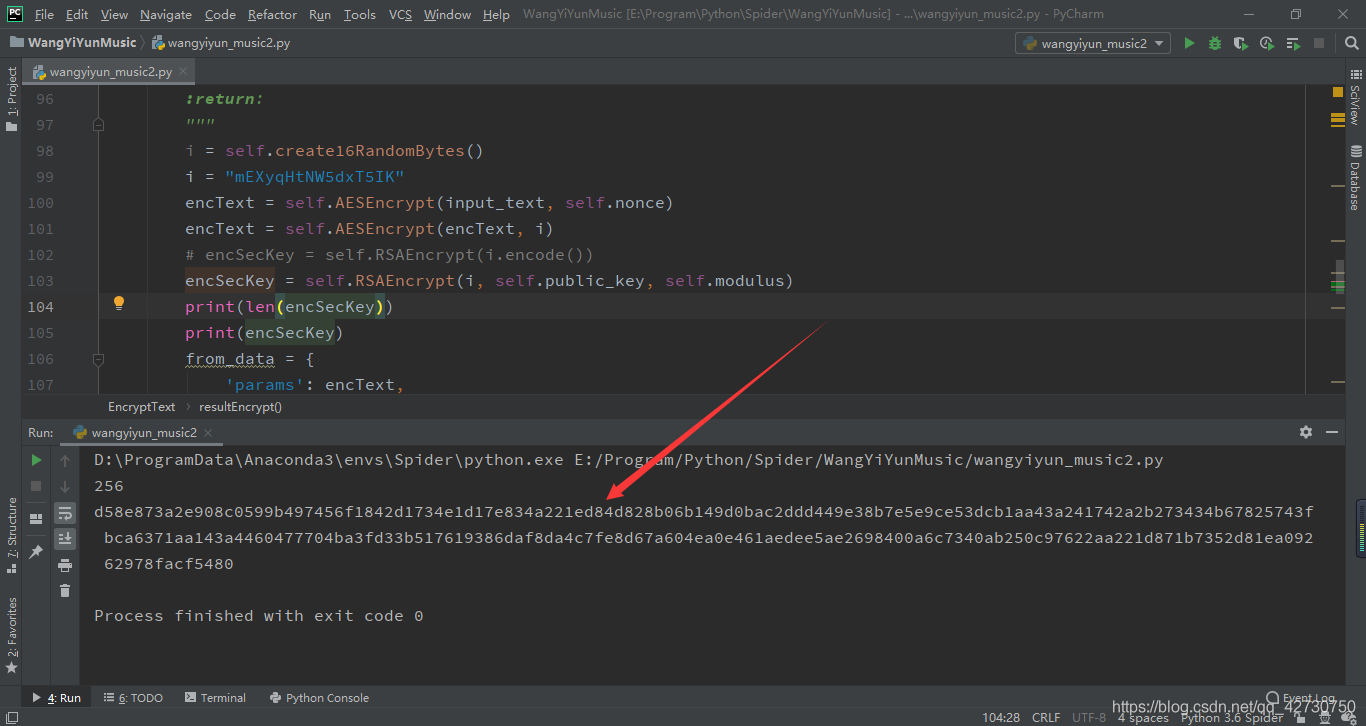Collapse the from_data dict fold at line 106
1366x726 pixels.
pos(98,359)
